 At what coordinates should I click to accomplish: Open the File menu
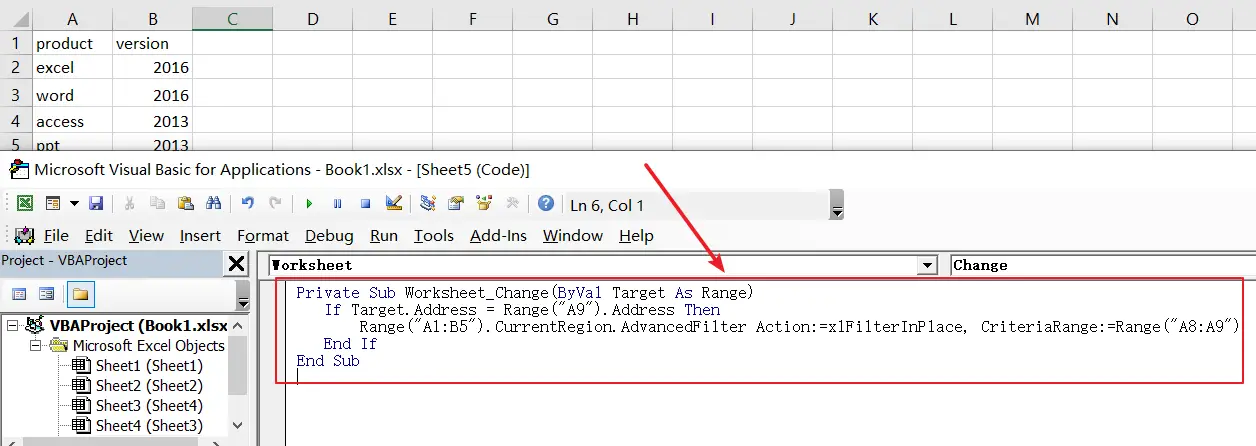pos(56,236)
